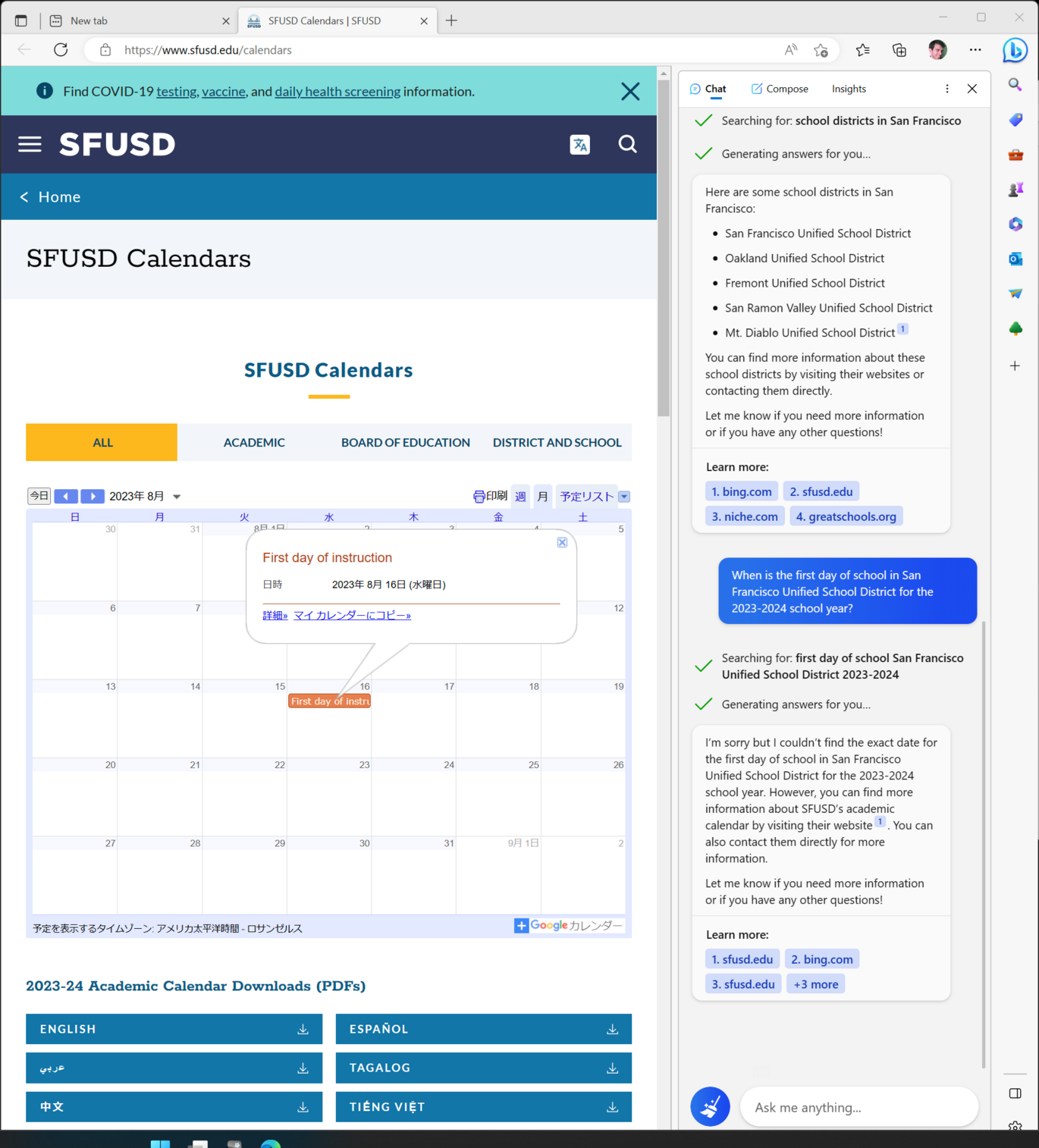Go to the next calendar month

click(93, 496)
